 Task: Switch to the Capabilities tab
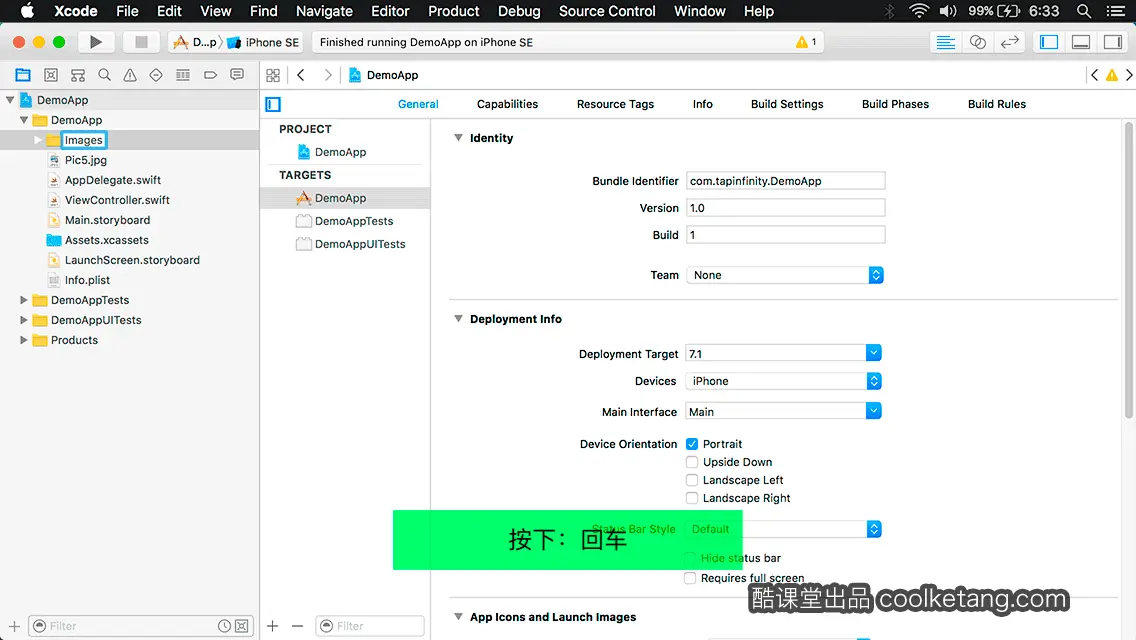tap(507, 104)
